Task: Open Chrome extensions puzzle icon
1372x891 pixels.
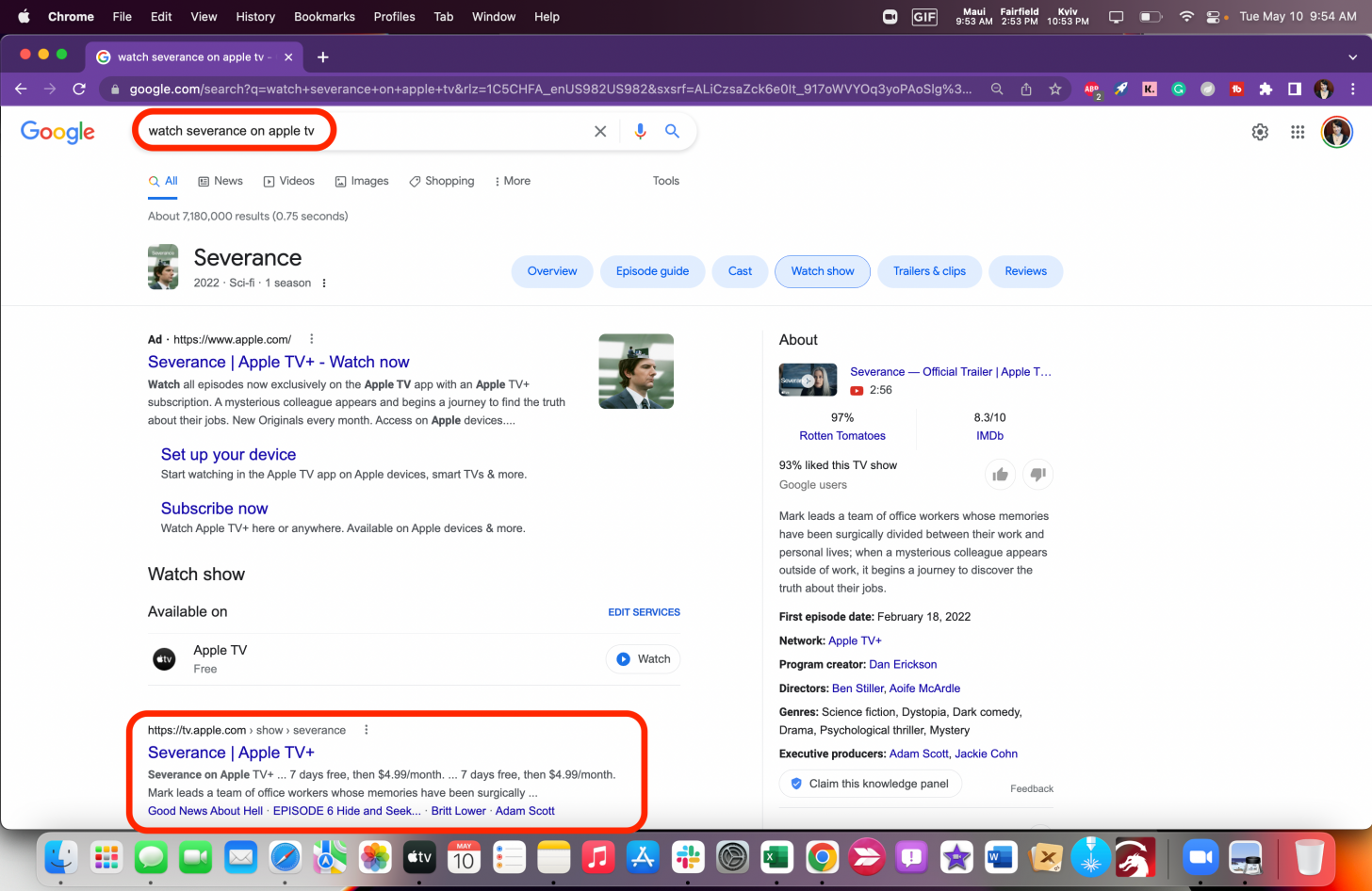Action: 1266,89
